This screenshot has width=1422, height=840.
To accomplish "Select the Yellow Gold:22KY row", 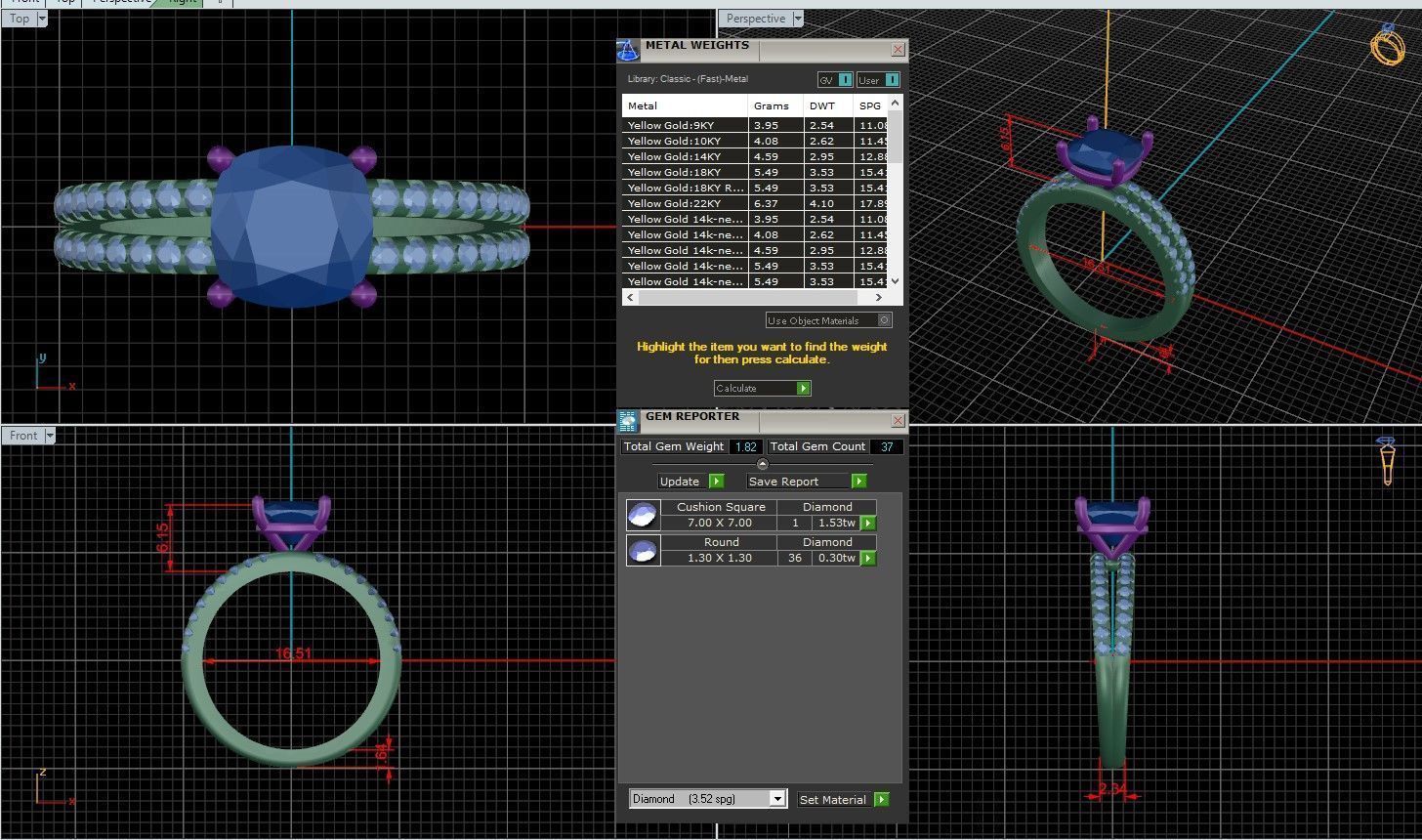I will tap(755, 203).
